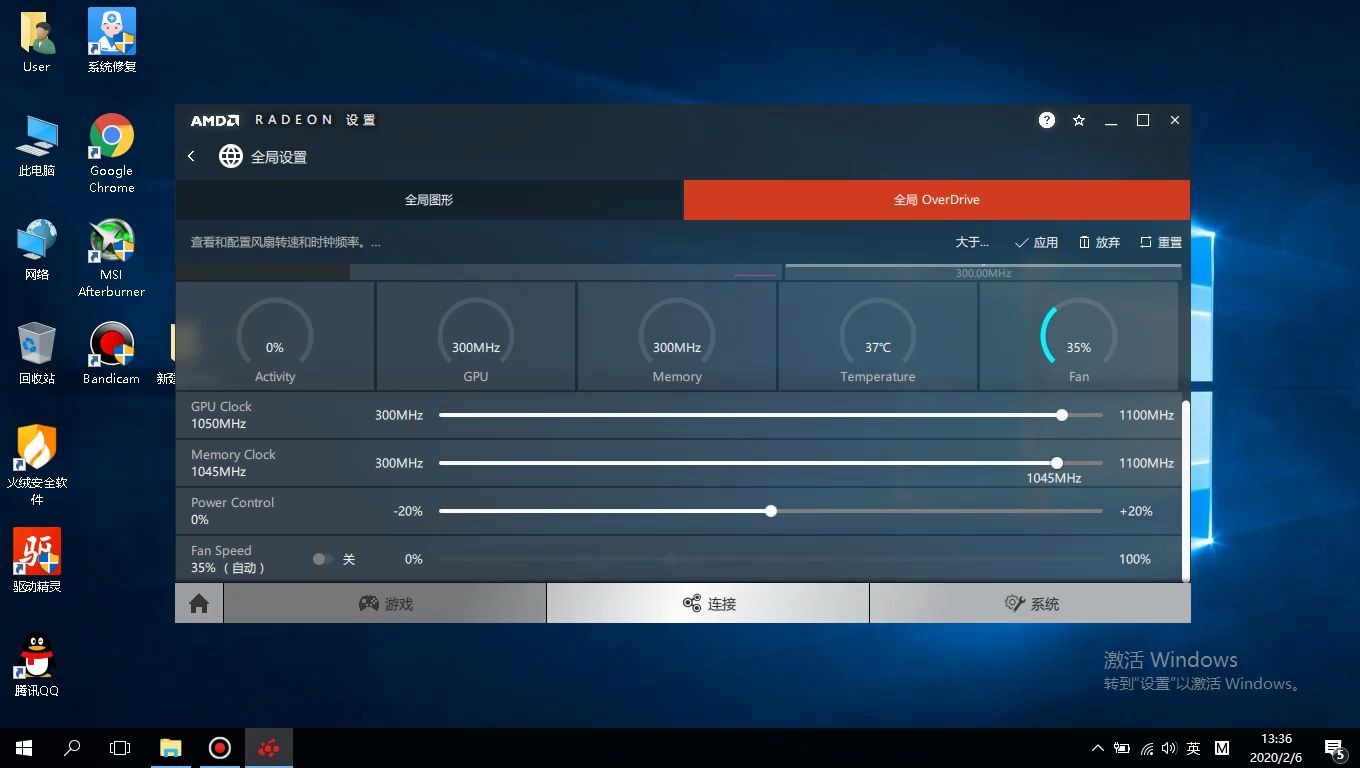Open the 腾讯QQ desktop shortcut
1360x768 pixels.
point(37,665)
